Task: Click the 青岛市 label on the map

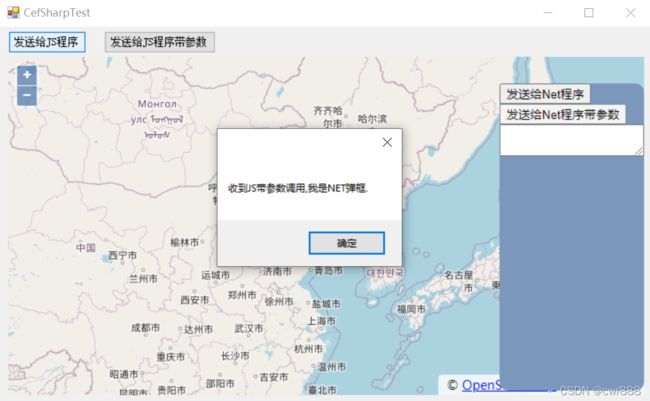Action: [329, 270]
